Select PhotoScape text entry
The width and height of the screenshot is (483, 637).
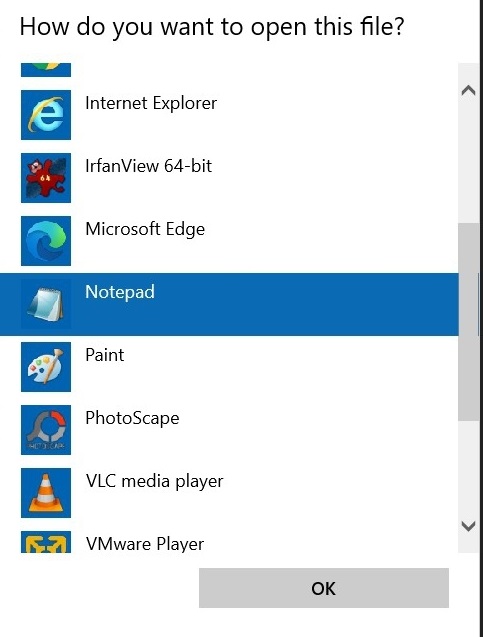tap(132, 418)
